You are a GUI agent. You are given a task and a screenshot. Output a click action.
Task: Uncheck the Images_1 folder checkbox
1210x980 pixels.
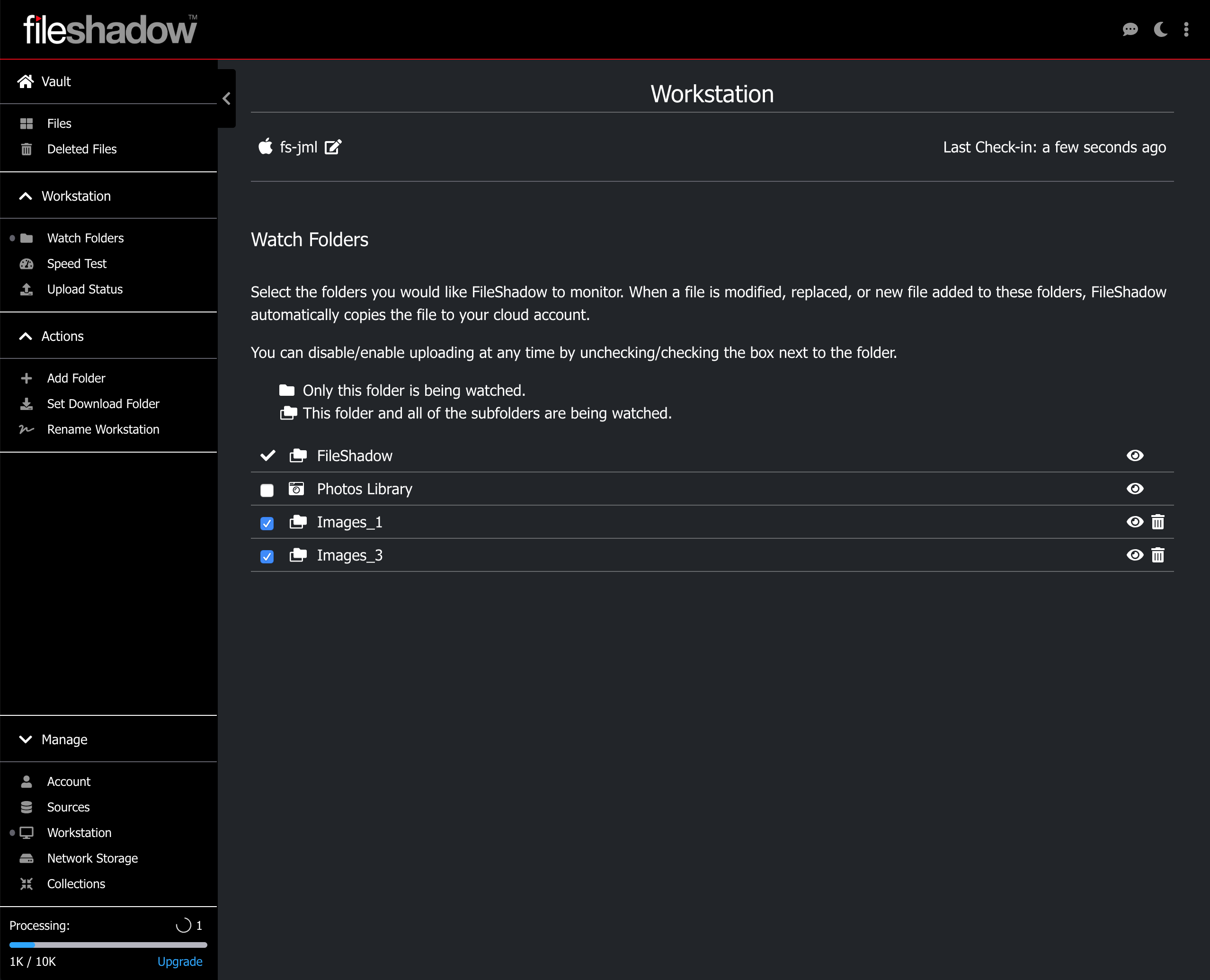pyautogui.click(x=267, y=523)
